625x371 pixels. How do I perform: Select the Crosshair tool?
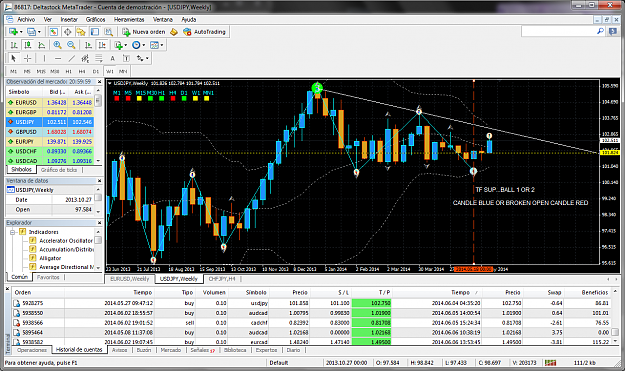point(27,58)
